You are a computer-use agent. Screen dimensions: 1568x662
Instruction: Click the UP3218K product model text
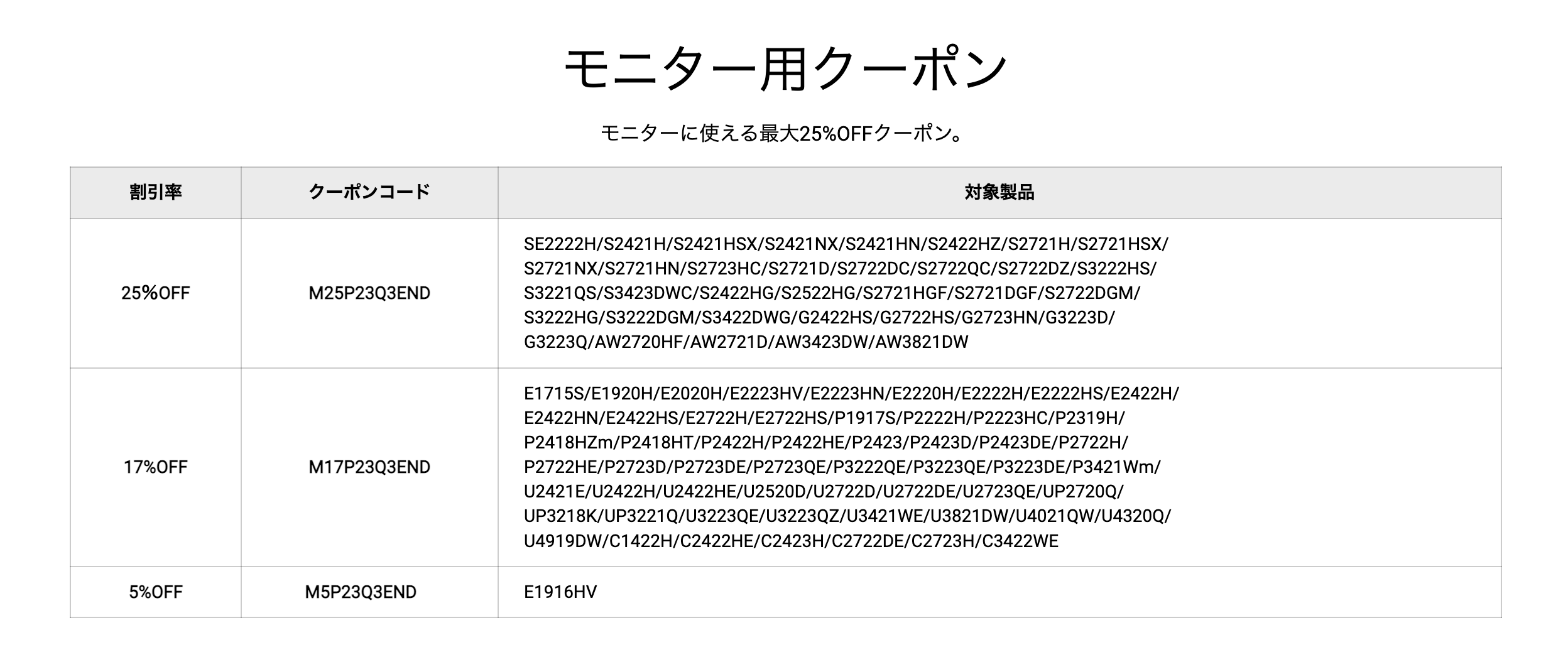tap(560, 517)
